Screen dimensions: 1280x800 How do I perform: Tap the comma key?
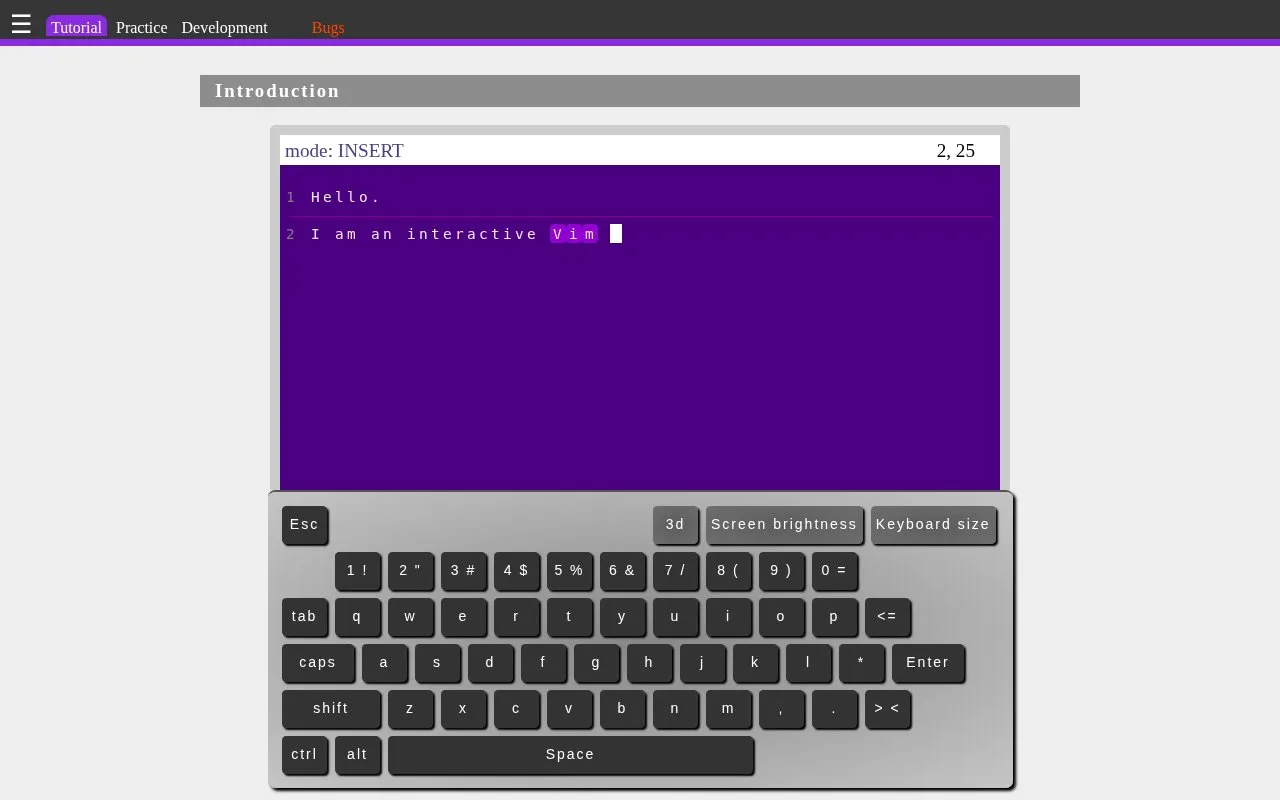[x=781, y=709]
